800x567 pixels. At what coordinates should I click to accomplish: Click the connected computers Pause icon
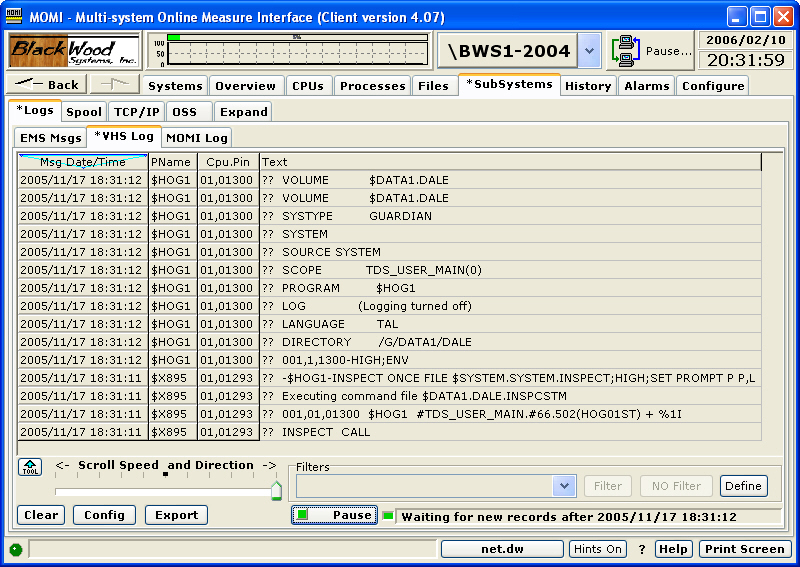coord(626,51)
